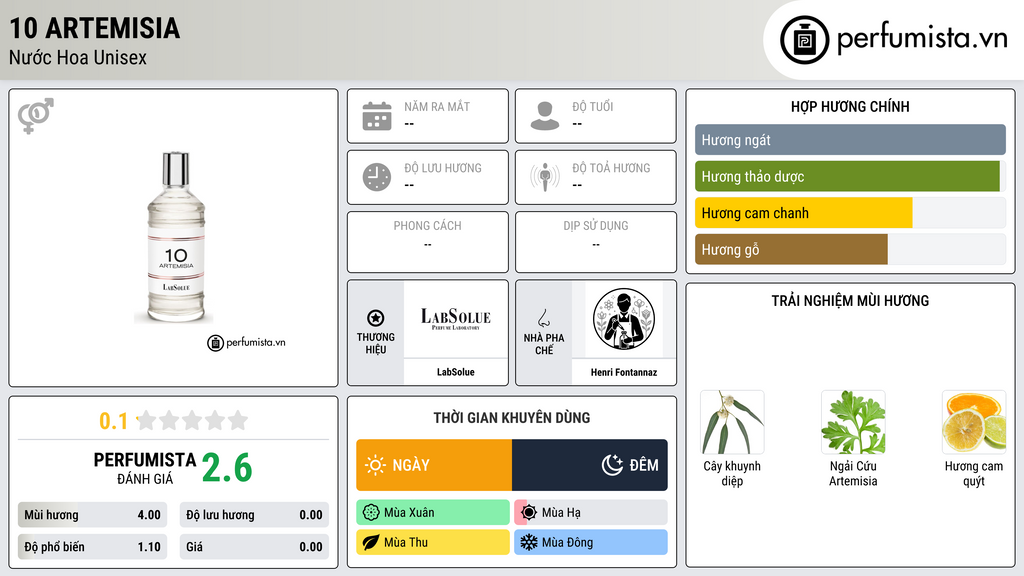Screen dimensions: 1024x576
Task: Select the Mùa Đông season bar
Action: coord(591,542)
